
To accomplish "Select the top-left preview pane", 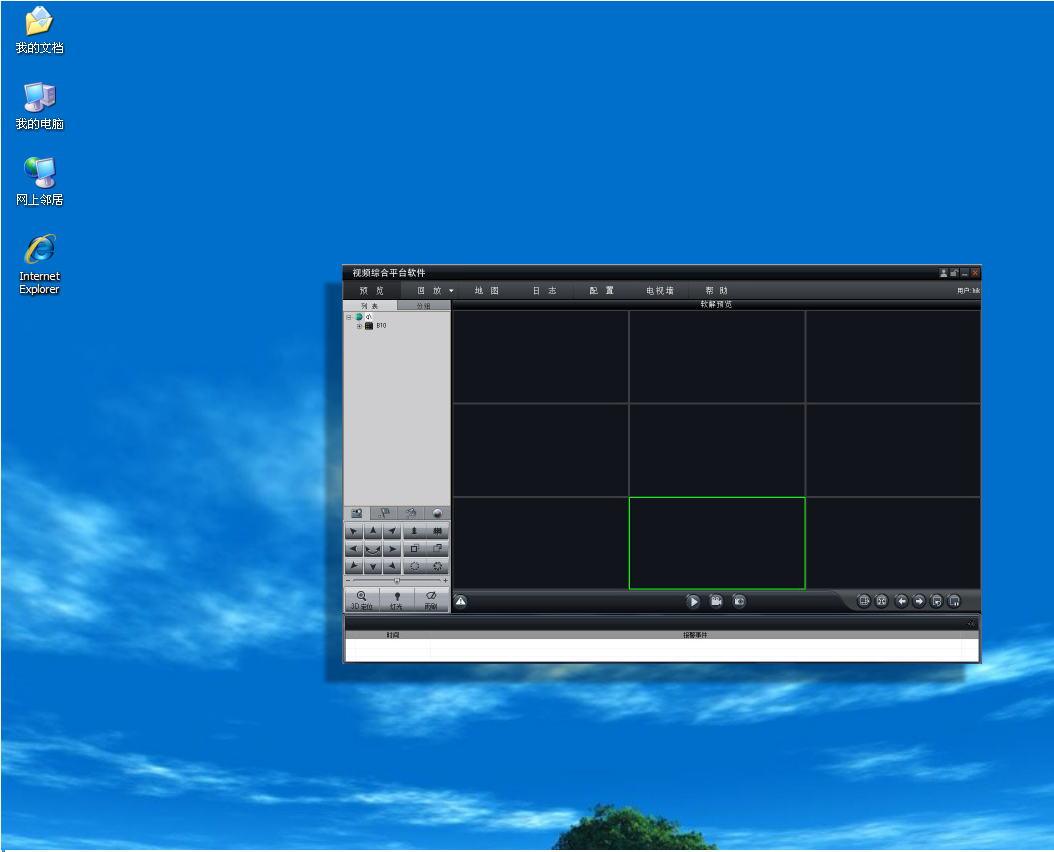I will [x=541, y=356].
